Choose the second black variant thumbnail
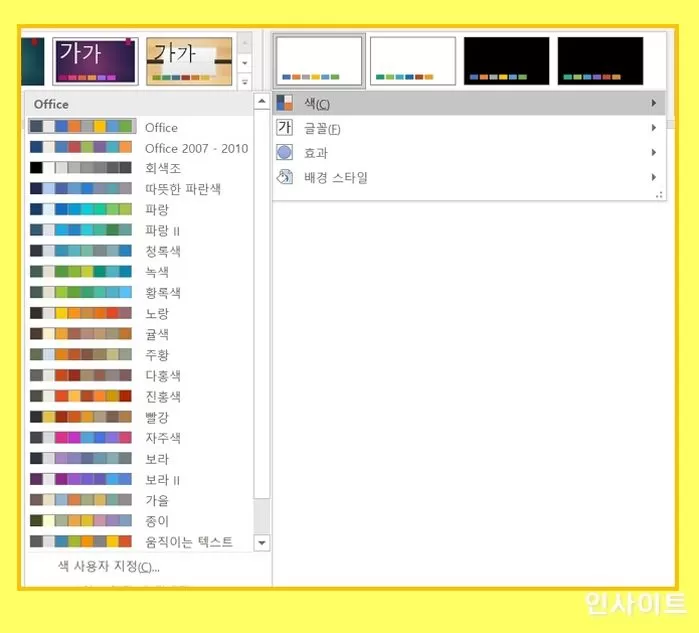 pos(600,61)
